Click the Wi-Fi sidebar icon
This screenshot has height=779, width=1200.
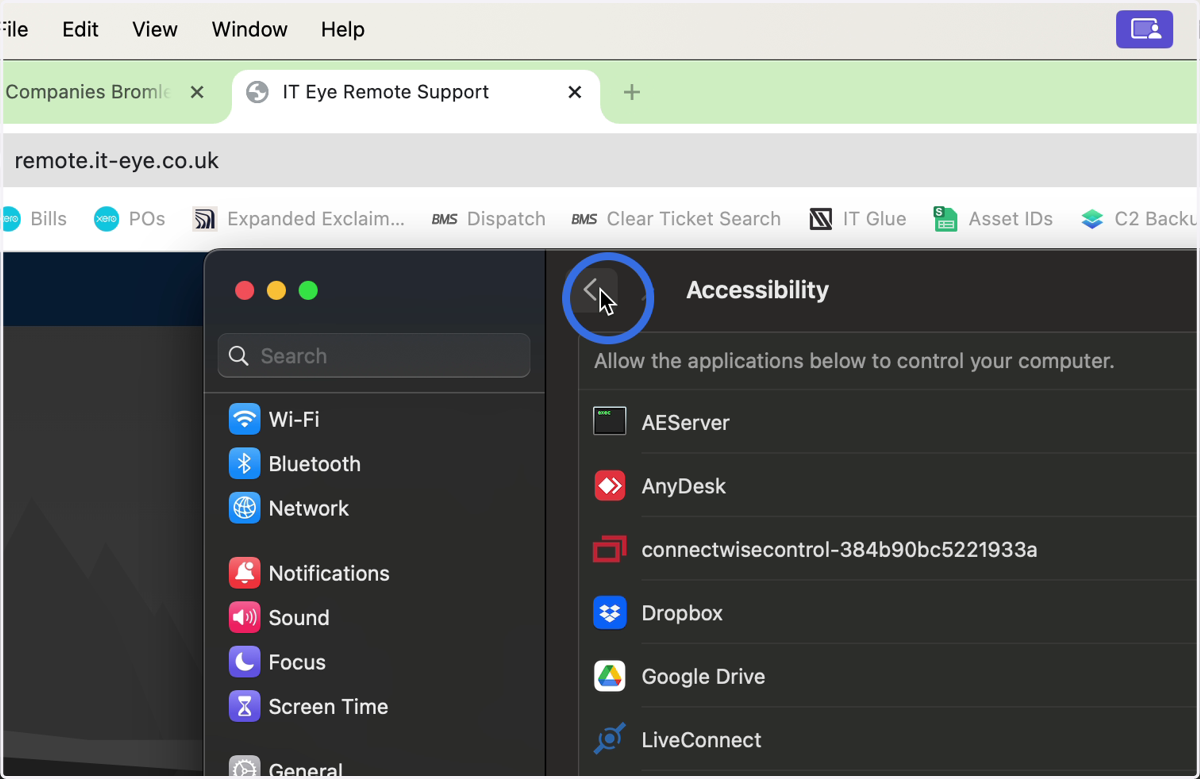click(x=244, y=419)
